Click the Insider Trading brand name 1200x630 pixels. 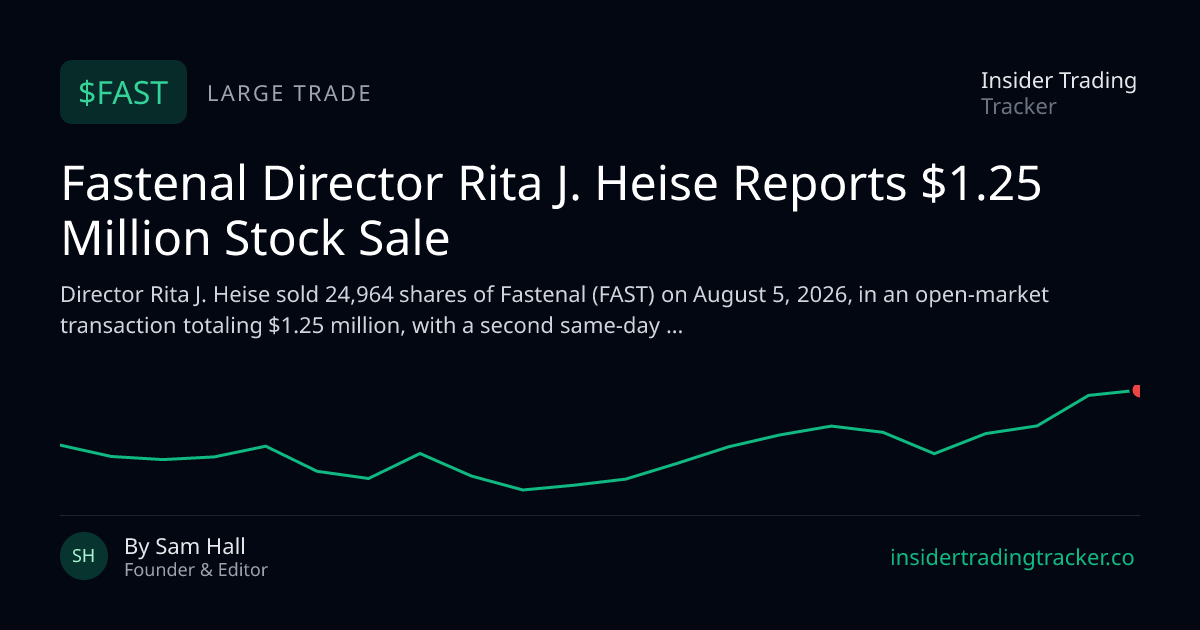(1058, 81)
